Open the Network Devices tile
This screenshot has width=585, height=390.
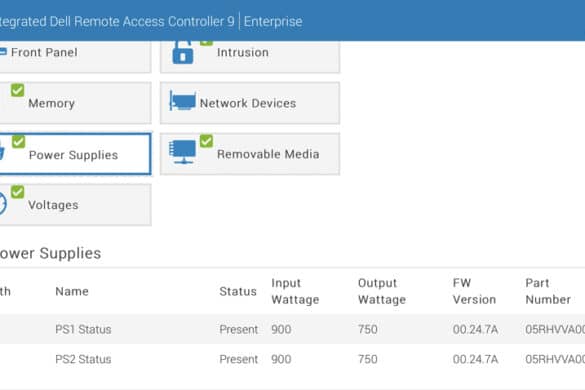click(x=250, y=103)
